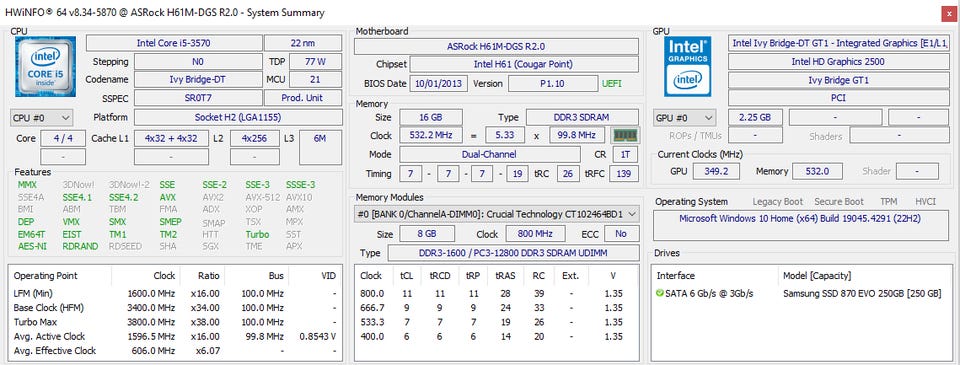Click the CR value 1T
The width and height of the screenshot is (960, 365).
624,155
